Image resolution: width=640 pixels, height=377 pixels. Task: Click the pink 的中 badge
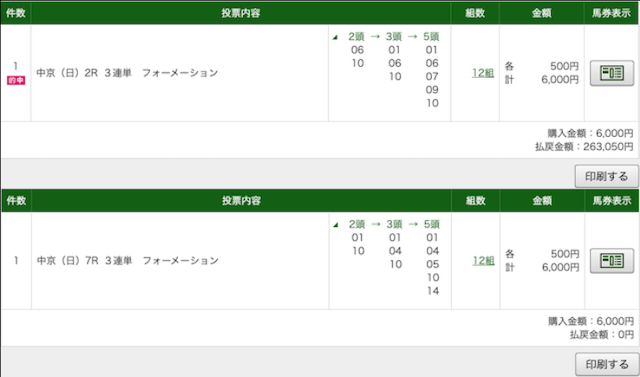click(x=16, y=81)
